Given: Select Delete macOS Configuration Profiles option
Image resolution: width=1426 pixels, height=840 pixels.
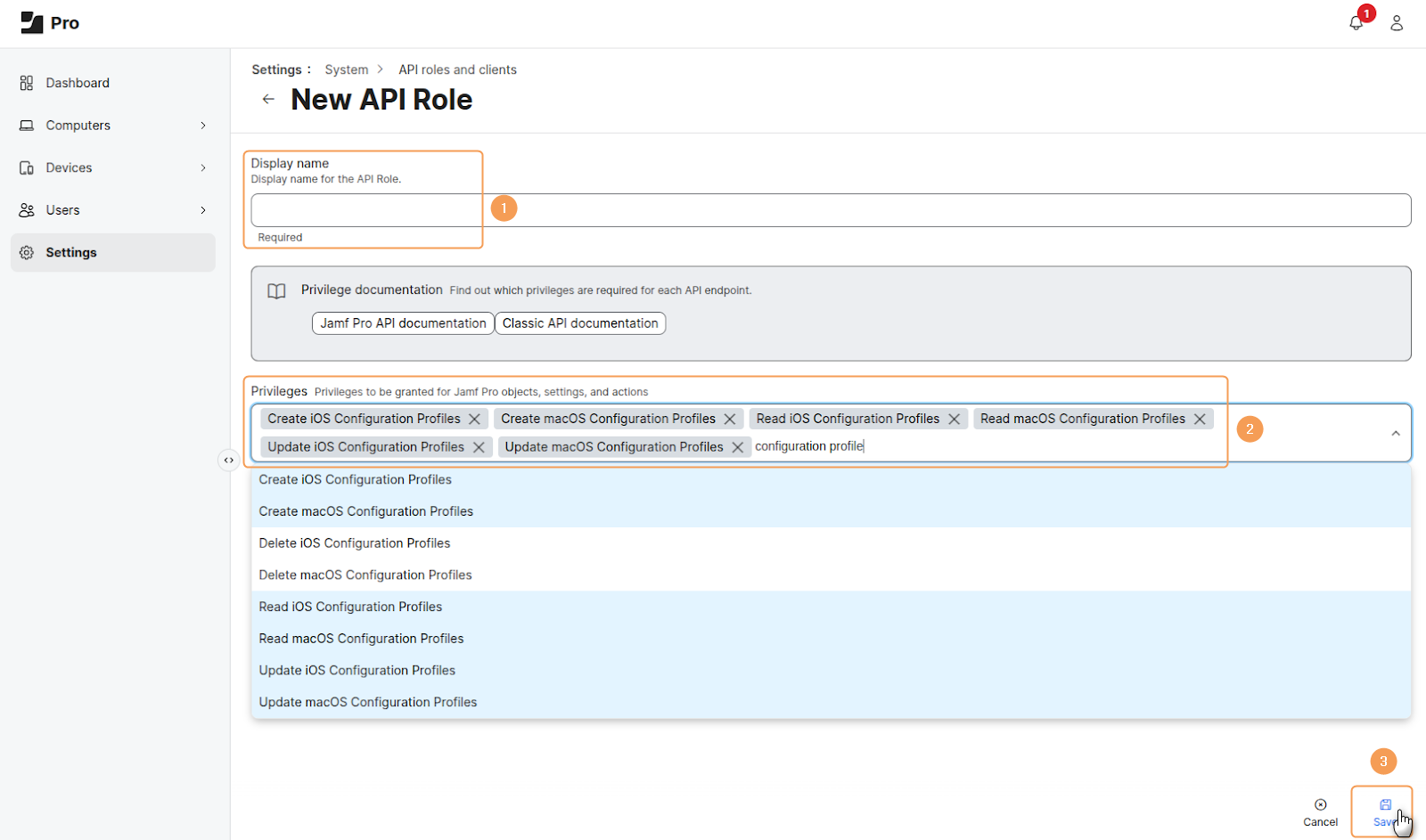Looking at the screenshot, I should 365,575.
